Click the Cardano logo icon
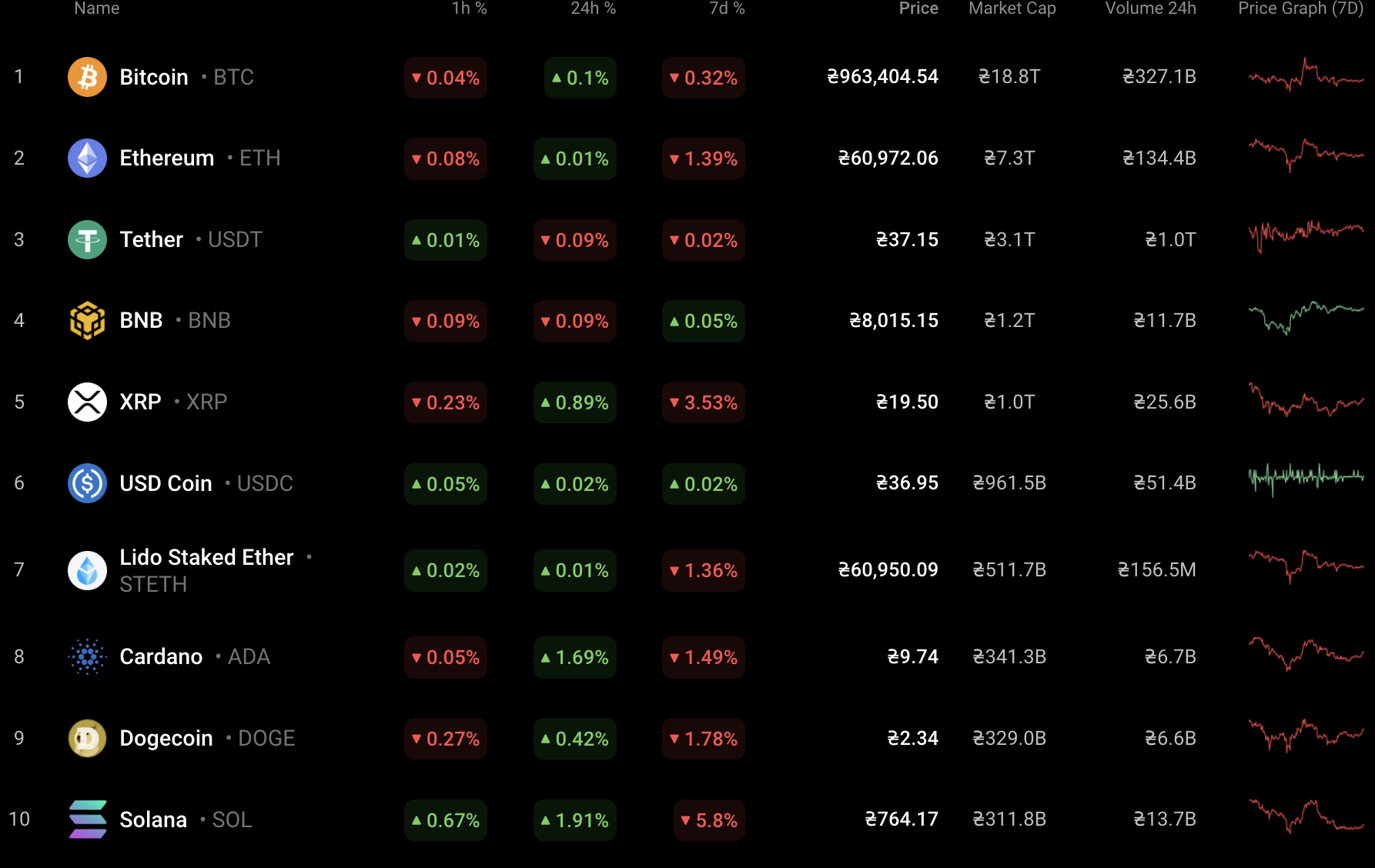1375x868 pixels. (87, 656)
